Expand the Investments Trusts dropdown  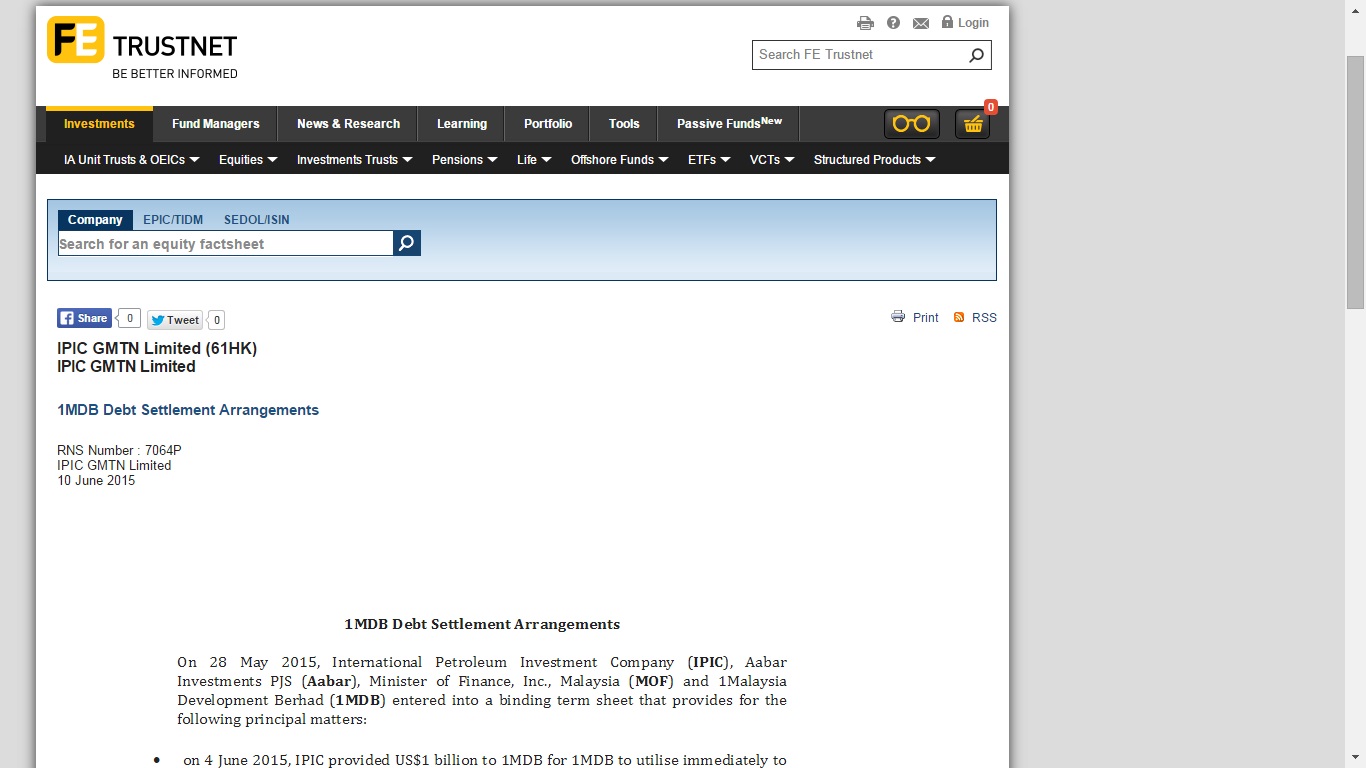tap(355, 160)
